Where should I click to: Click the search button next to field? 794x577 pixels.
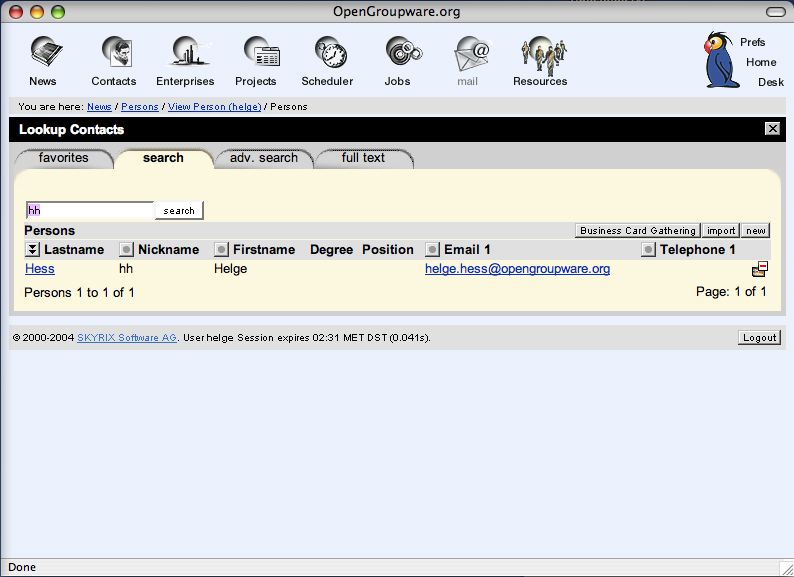[x=179, y=211]
